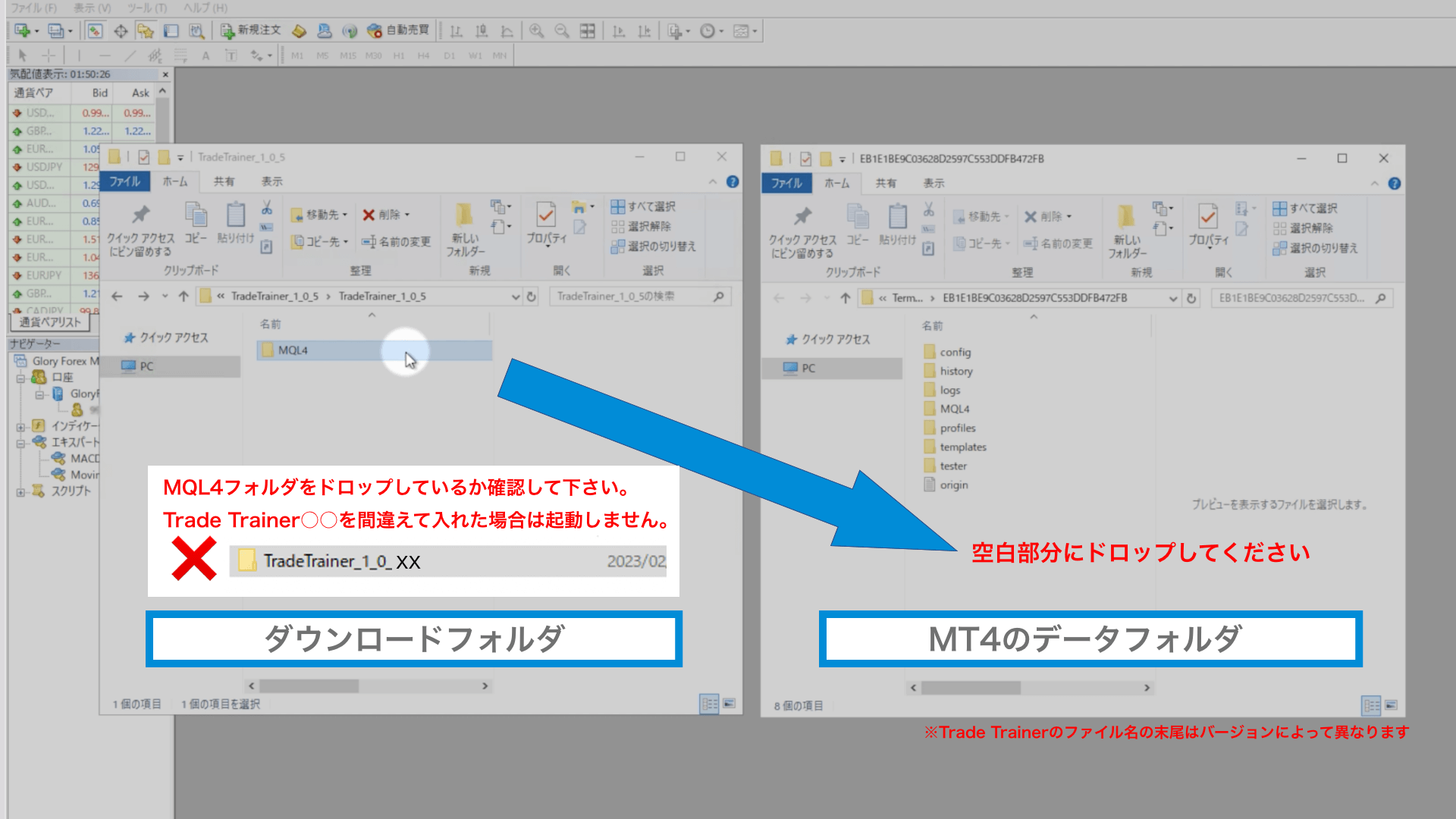
Task: Switch to the large icons view in the right Explorer status bar
Action: pos(1392,705)
